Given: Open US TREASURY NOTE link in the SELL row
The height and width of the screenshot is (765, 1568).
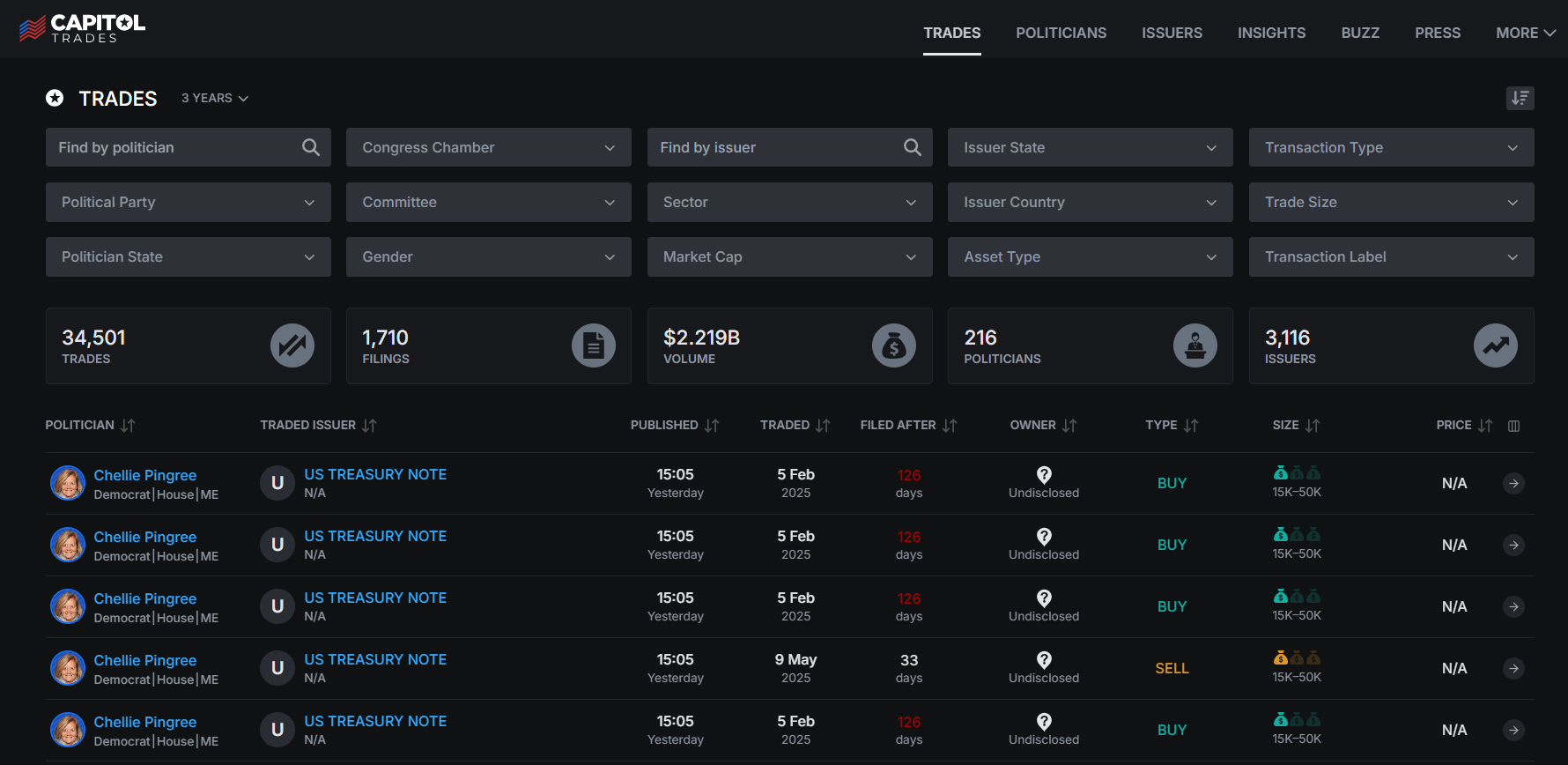Looking at the screenshot, I should [x=375, y=659].
